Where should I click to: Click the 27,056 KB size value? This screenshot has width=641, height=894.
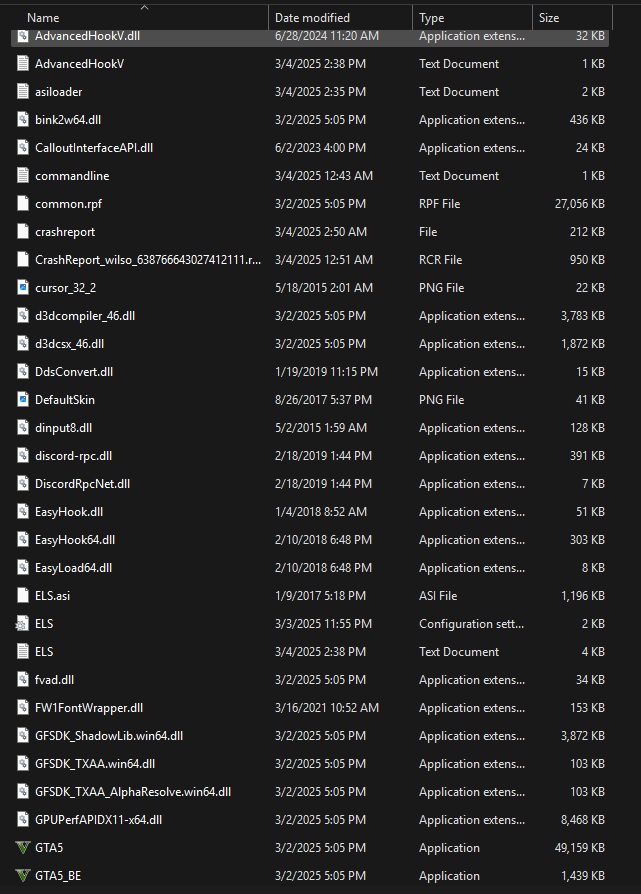[x=579, y=204]
